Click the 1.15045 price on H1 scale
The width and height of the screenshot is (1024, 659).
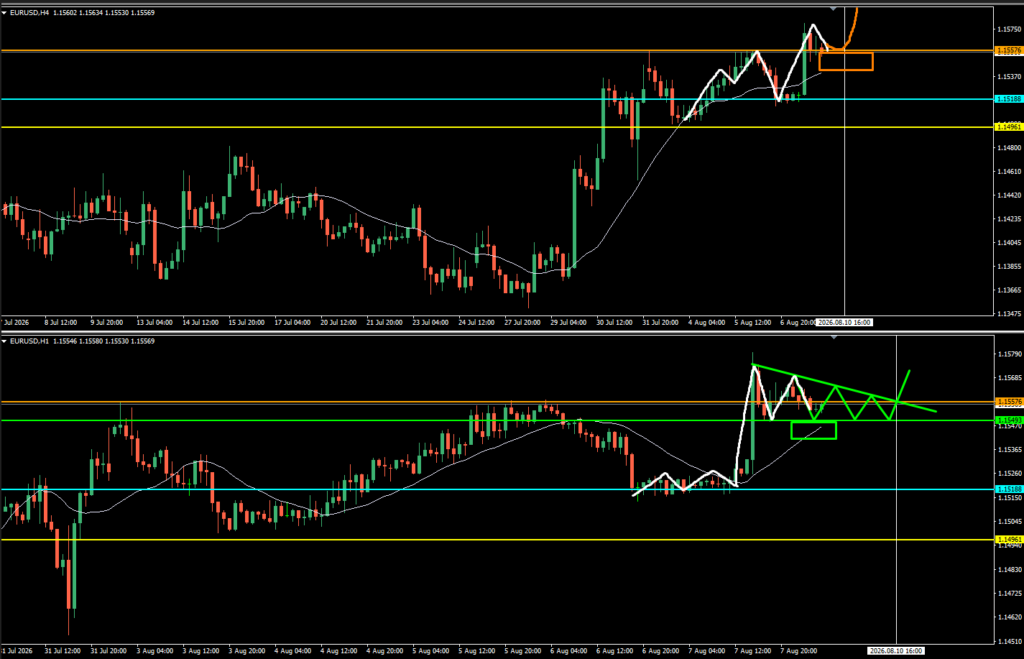click(x=1009, y=521)
